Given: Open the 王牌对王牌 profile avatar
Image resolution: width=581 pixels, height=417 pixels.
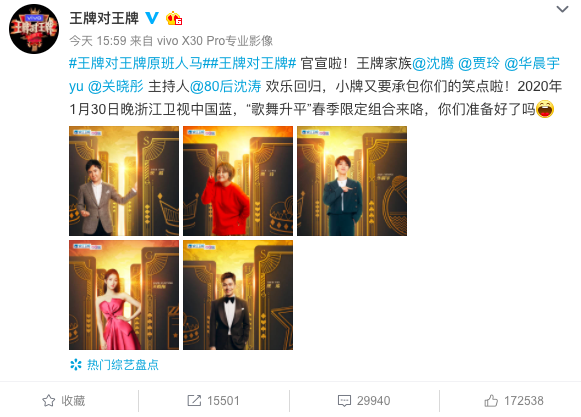Looking at the screenshot, I should click(34, 29).
